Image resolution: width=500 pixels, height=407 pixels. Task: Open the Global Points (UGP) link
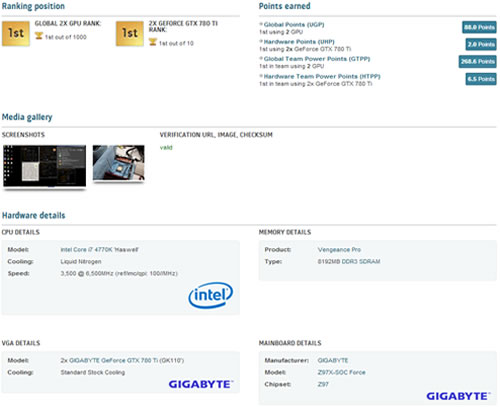[x=294, y=25]
